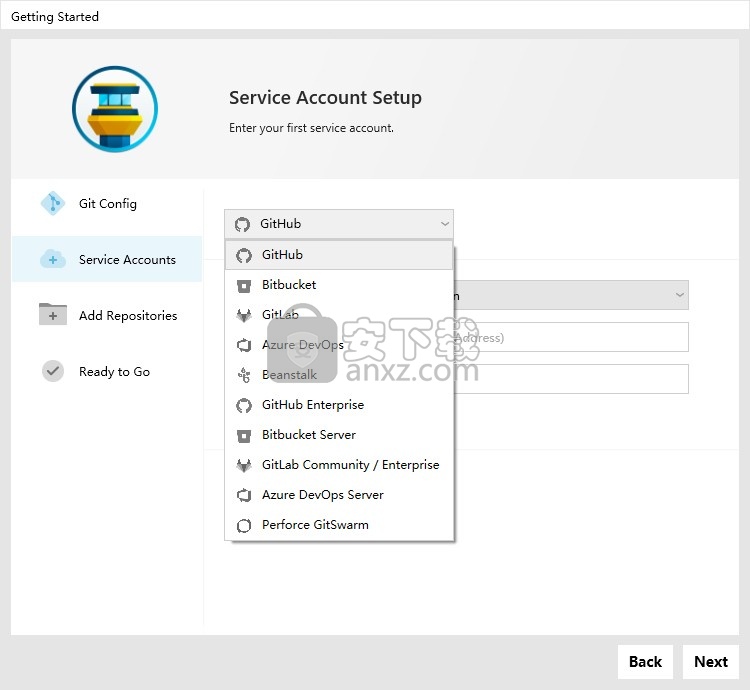Viewport: 750px width, 690px height.
Task: Select GitLab Community / Enterprise
Action: [339, 465]
